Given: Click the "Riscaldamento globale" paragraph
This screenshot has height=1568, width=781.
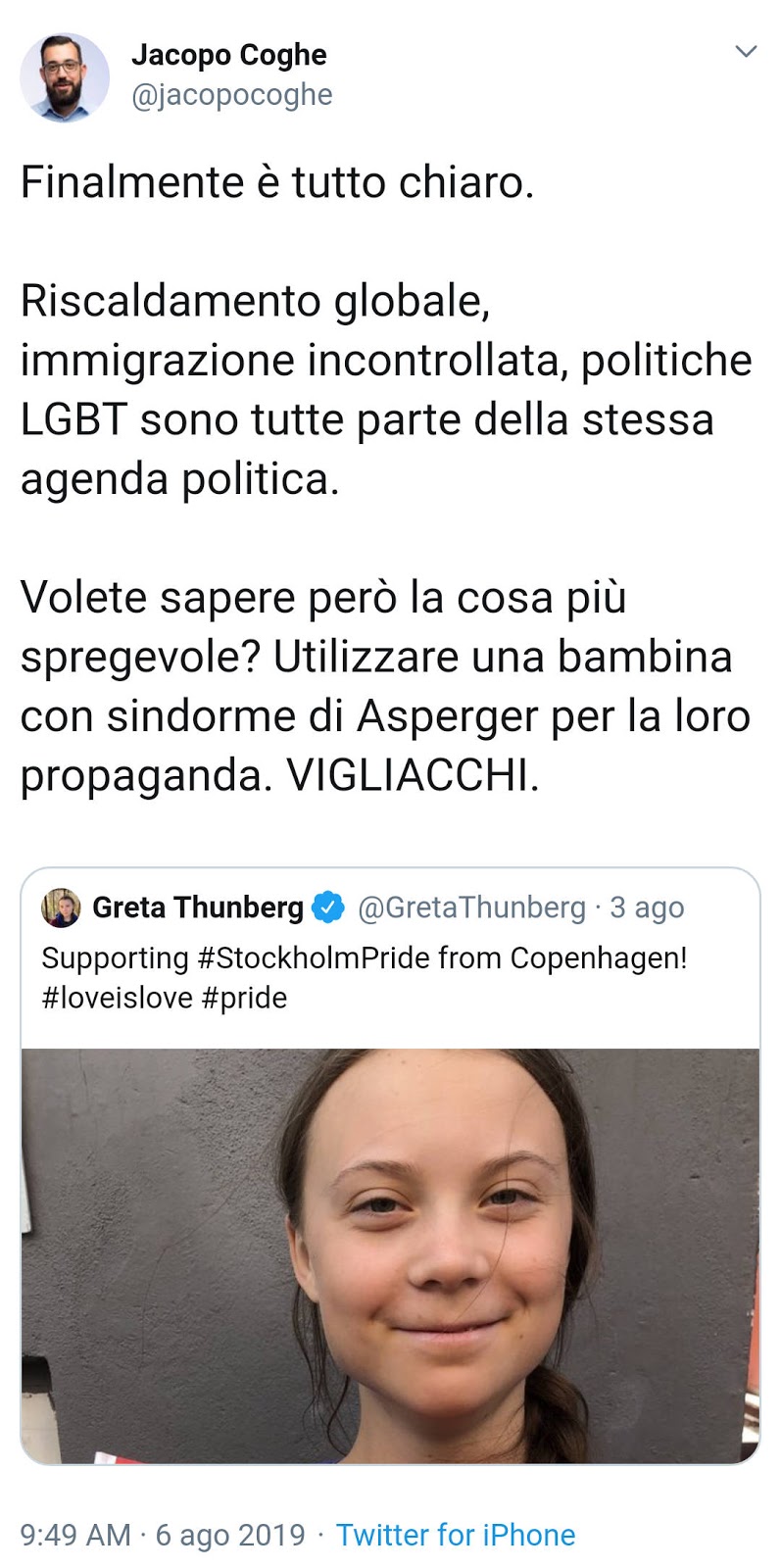Looking at the screenshot, I should pos(386,390).
